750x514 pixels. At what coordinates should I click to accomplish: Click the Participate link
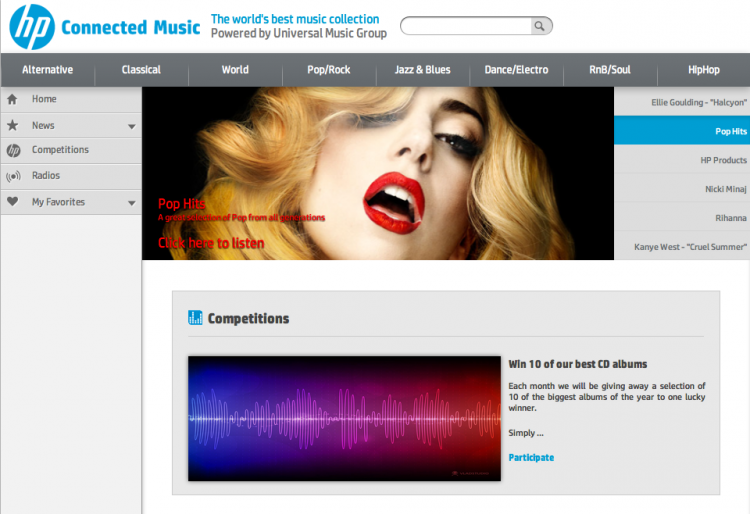(x=531, y=458)
